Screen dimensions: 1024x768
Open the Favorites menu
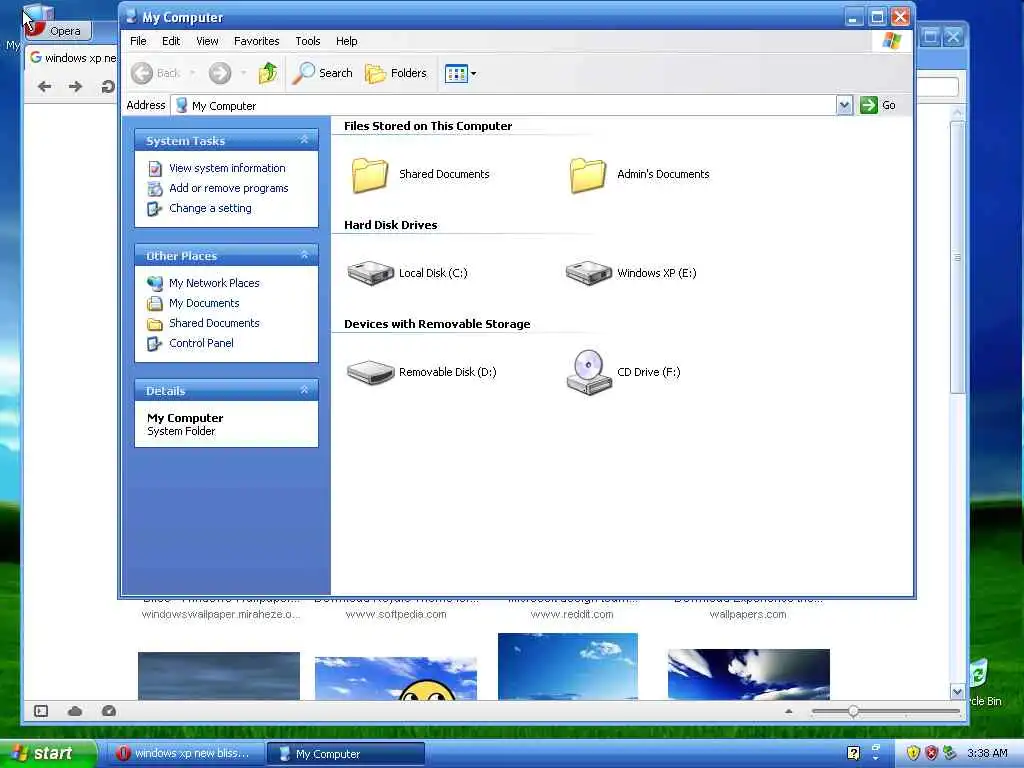[257, 41]
